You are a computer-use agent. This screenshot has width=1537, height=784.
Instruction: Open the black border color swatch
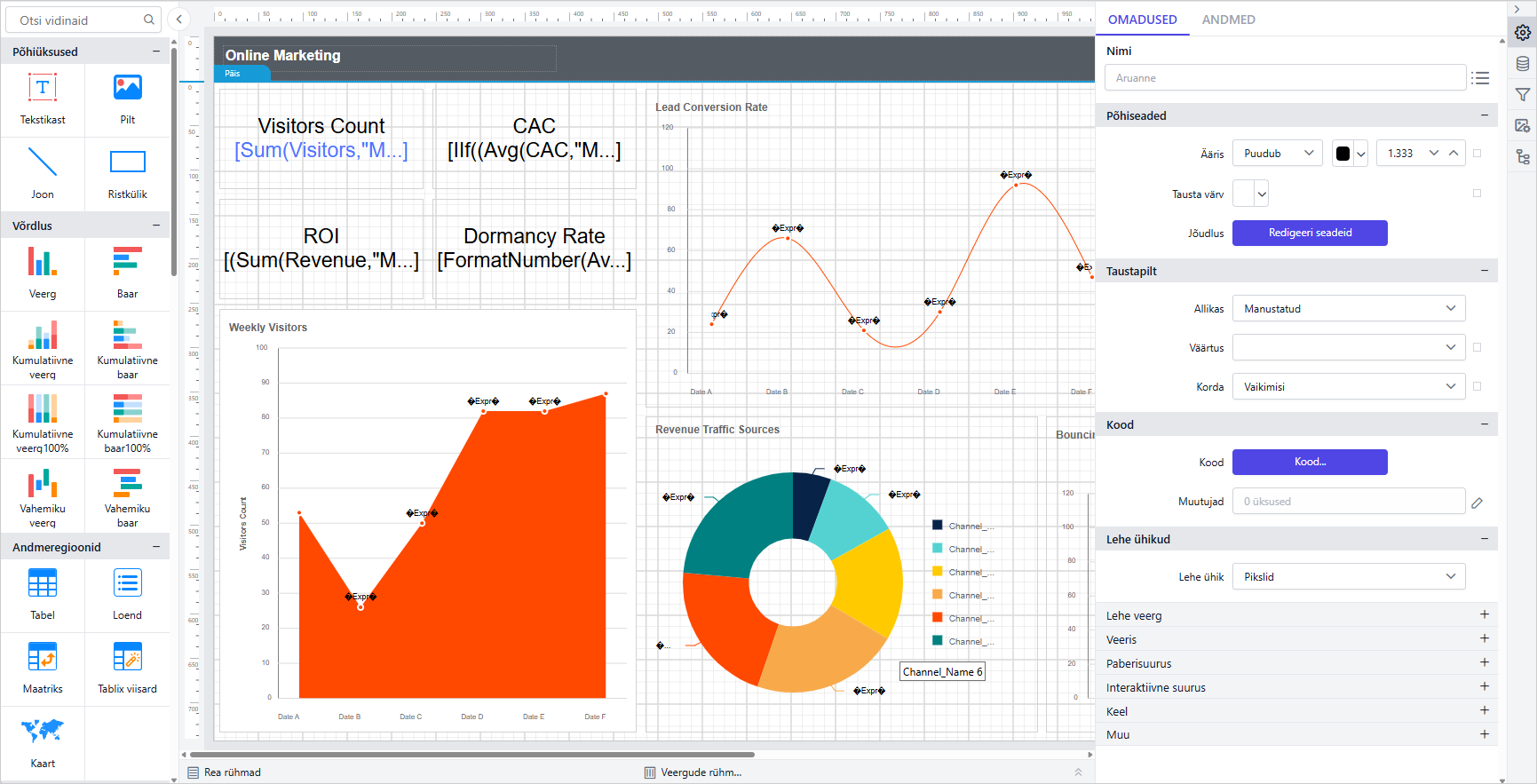pos(1349,154)
